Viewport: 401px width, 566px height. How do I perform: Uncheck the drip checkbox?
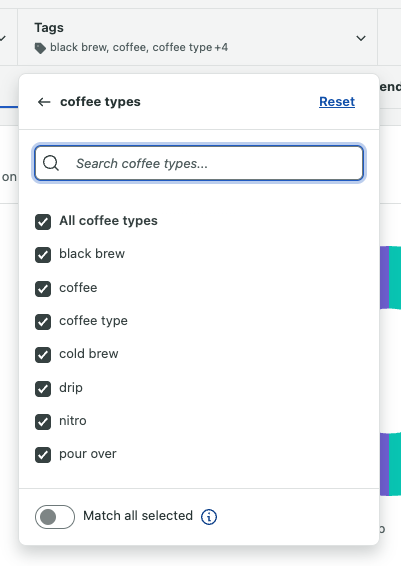(43, 388)
